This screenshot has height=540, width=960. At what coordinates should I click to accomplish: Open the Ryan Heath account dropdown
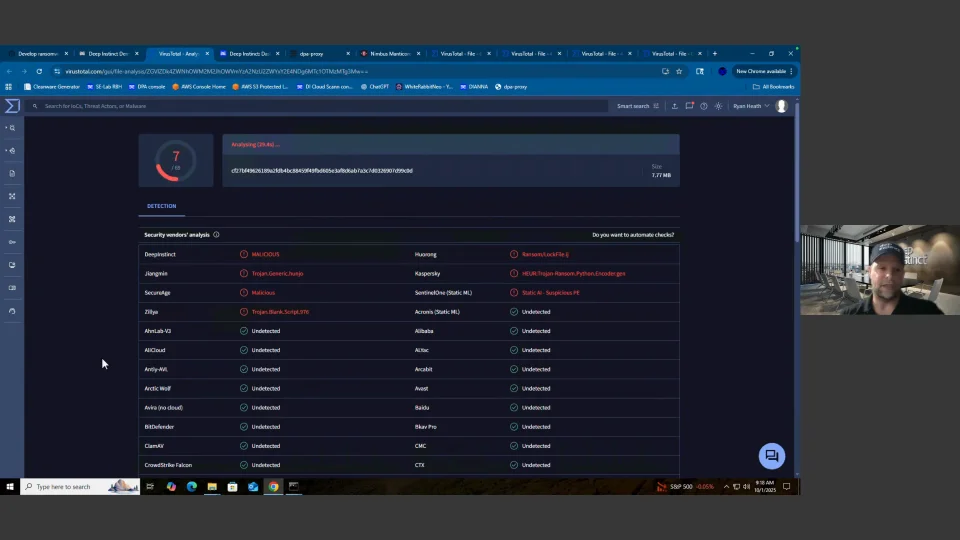(751, 106)
